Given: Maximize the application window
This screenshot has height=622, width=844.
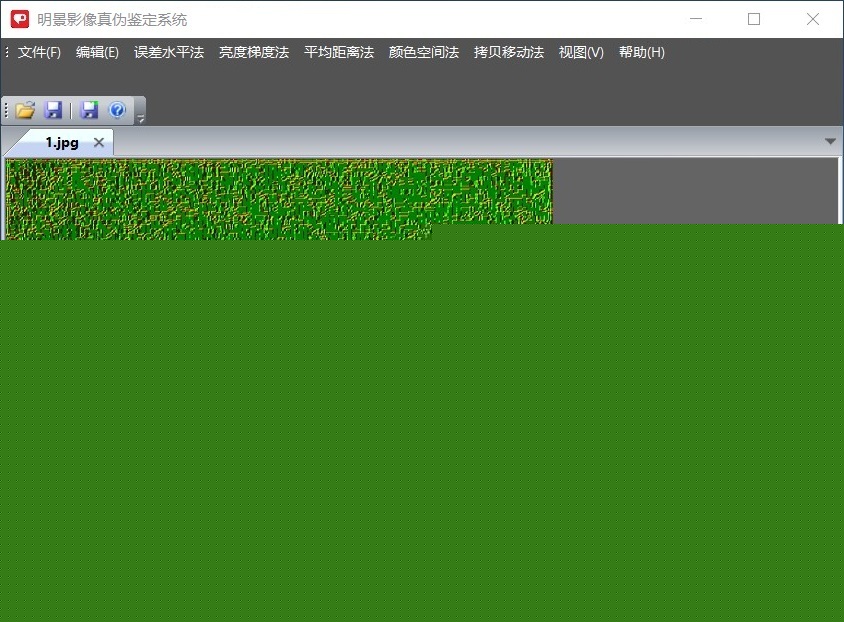Looking at the screenshot, I should [754, 19].
